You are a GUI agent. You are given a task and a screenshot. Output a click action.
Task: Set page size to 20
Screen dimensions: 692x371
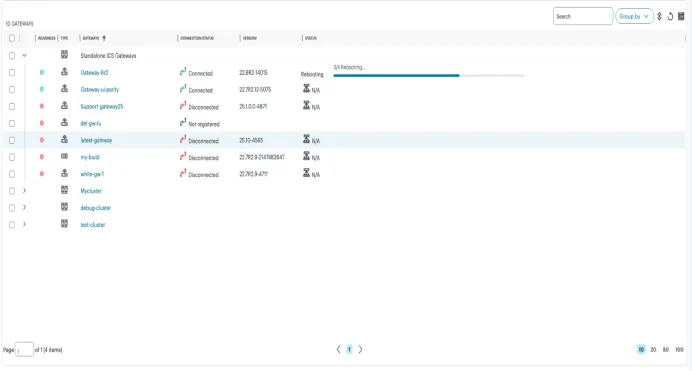653,349
